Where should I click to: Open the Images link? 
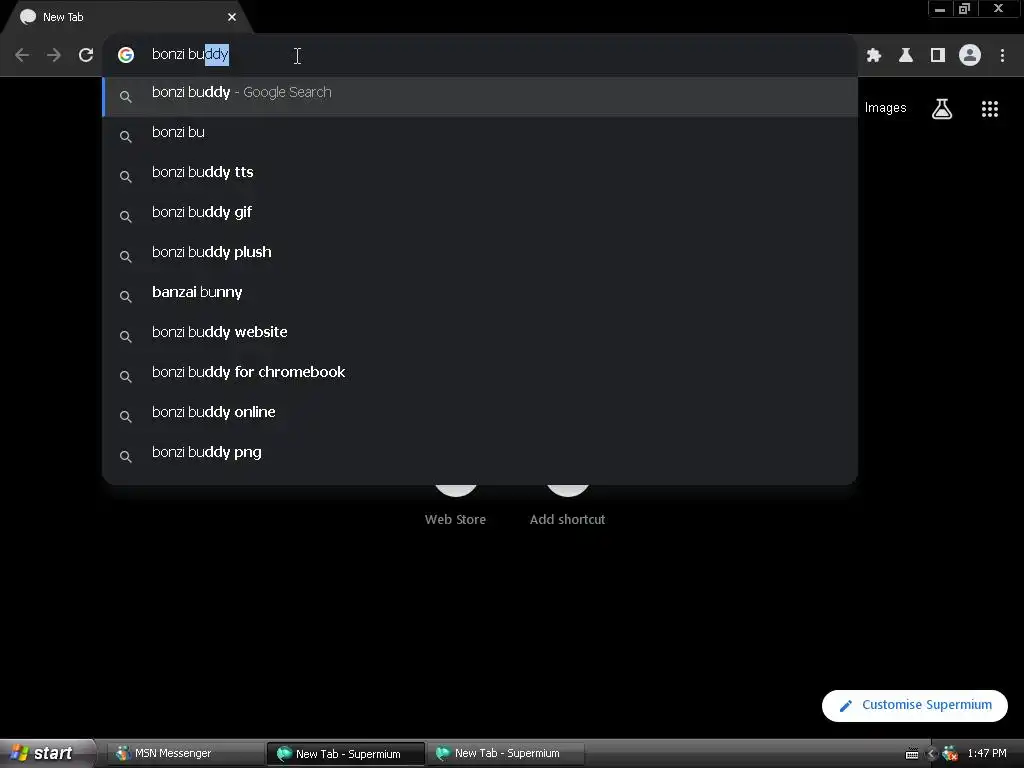(x=886, y=108)
